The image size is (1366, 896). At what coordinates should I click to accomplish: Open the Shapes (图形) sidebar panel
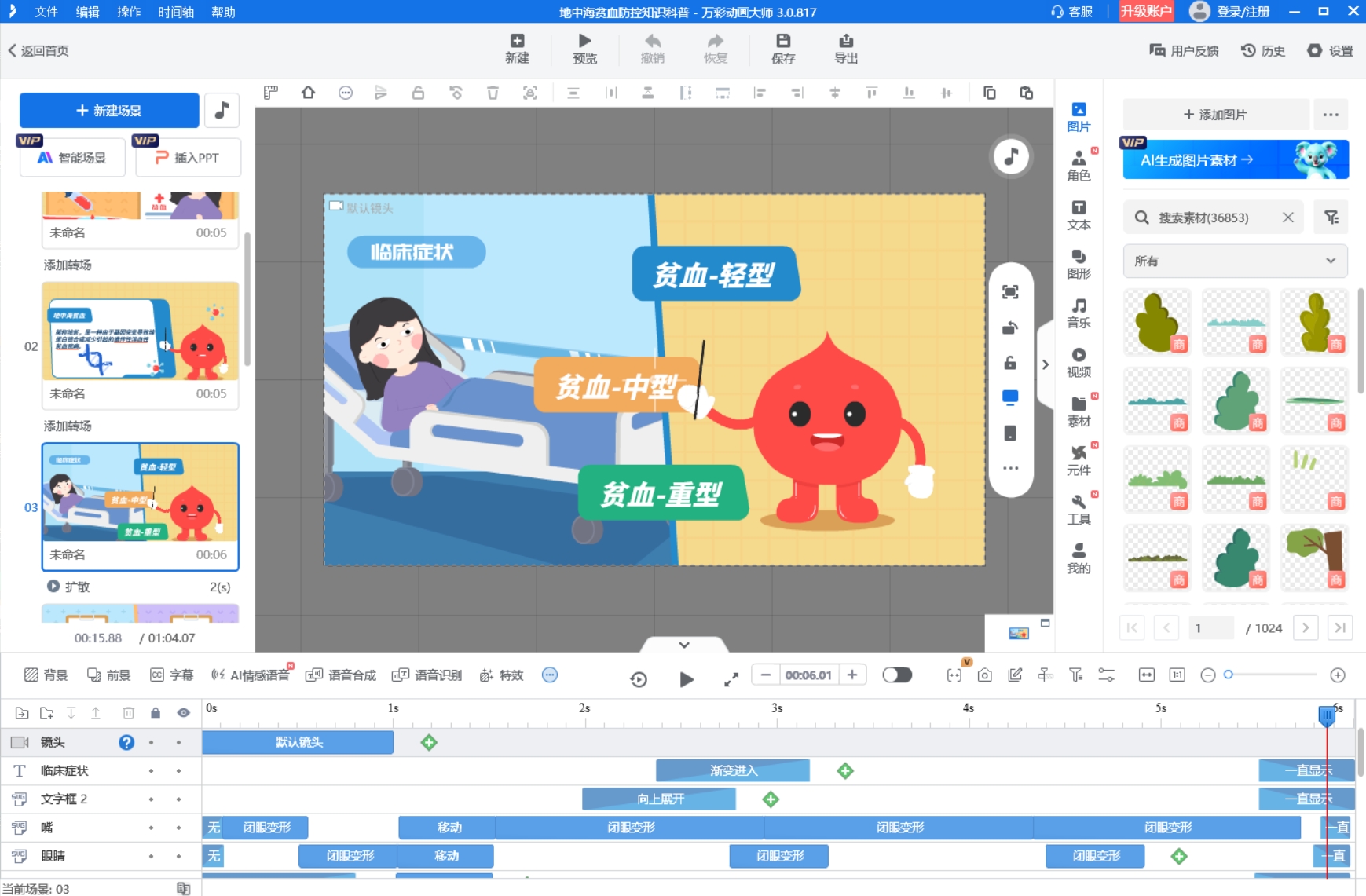[x=1079, y=264]
